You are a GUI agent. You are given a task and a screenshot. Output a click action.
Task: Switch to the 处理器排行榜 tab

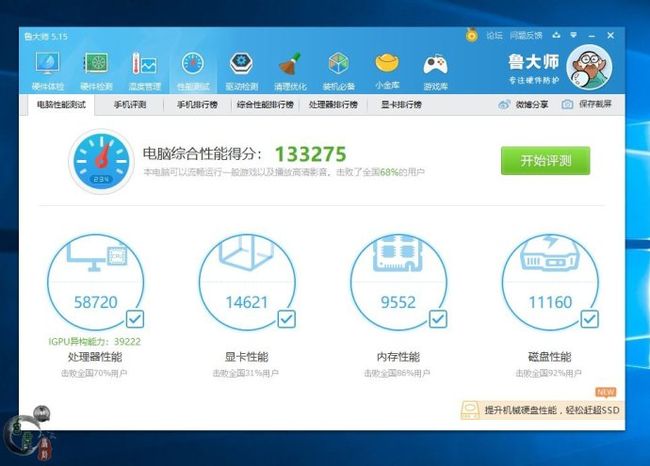pyautogui.click(x=333, y=104)
